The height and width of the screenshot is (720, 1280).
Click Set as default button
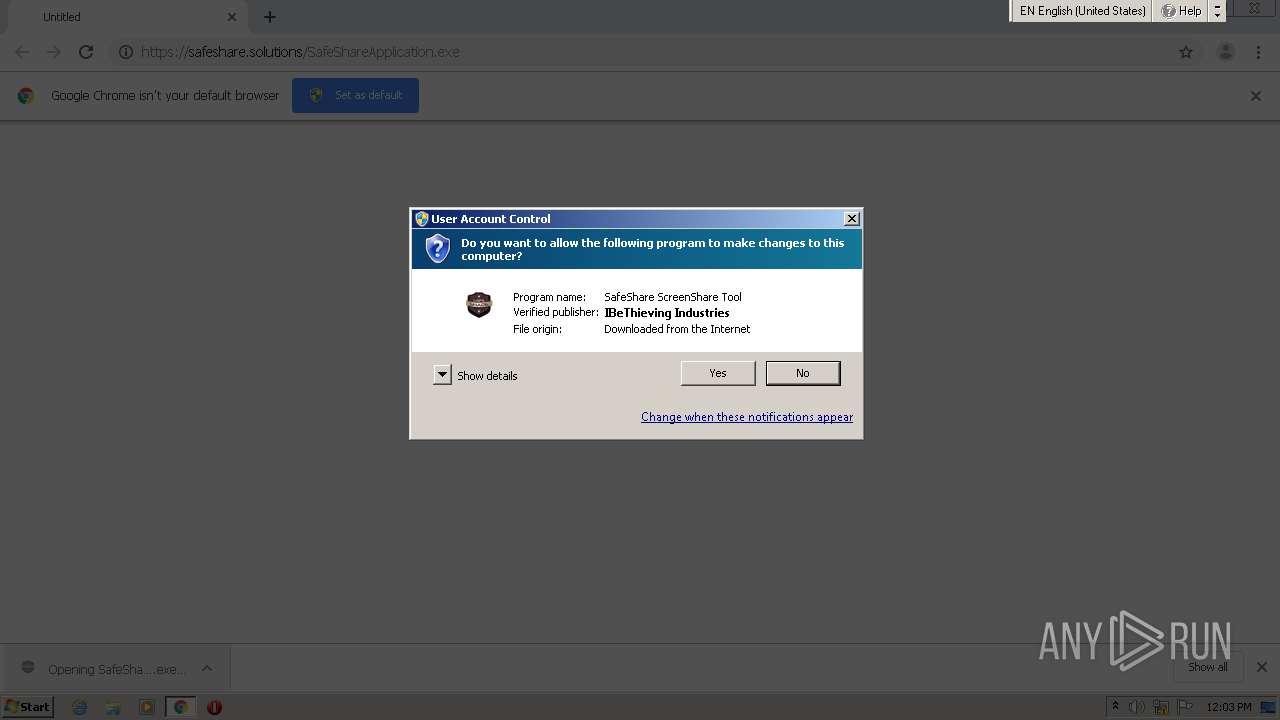[355, 95]
